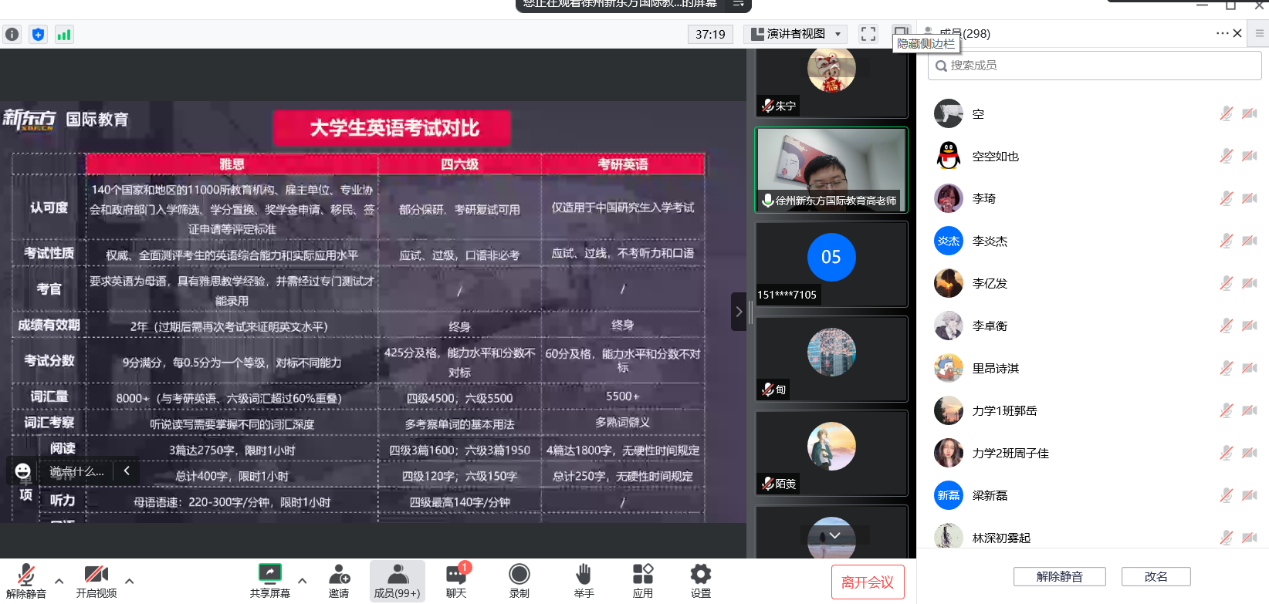Toggle microphone with 解除静音 in the toolbar
Screen dimensions: 1269x604
[x=26, y=580]
